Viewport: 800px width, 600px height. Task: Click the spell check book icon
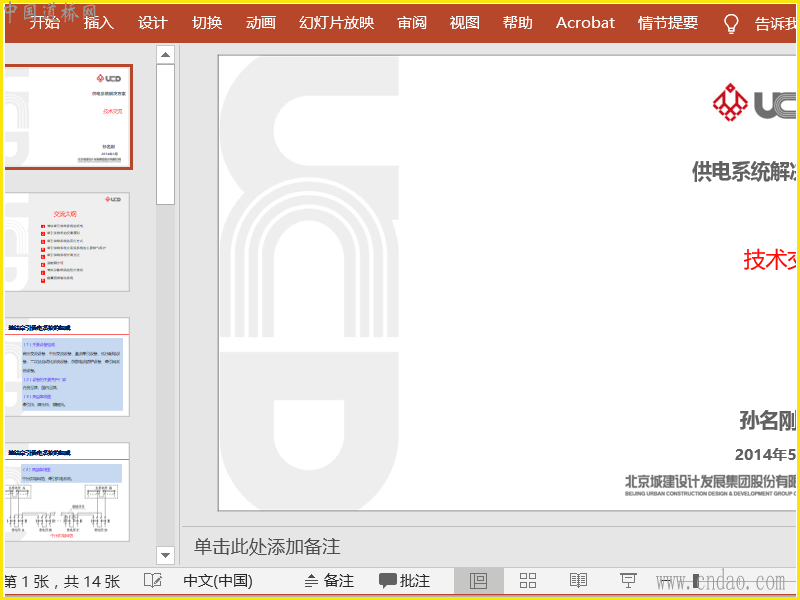pyautogui.click(x=153, y=581)
